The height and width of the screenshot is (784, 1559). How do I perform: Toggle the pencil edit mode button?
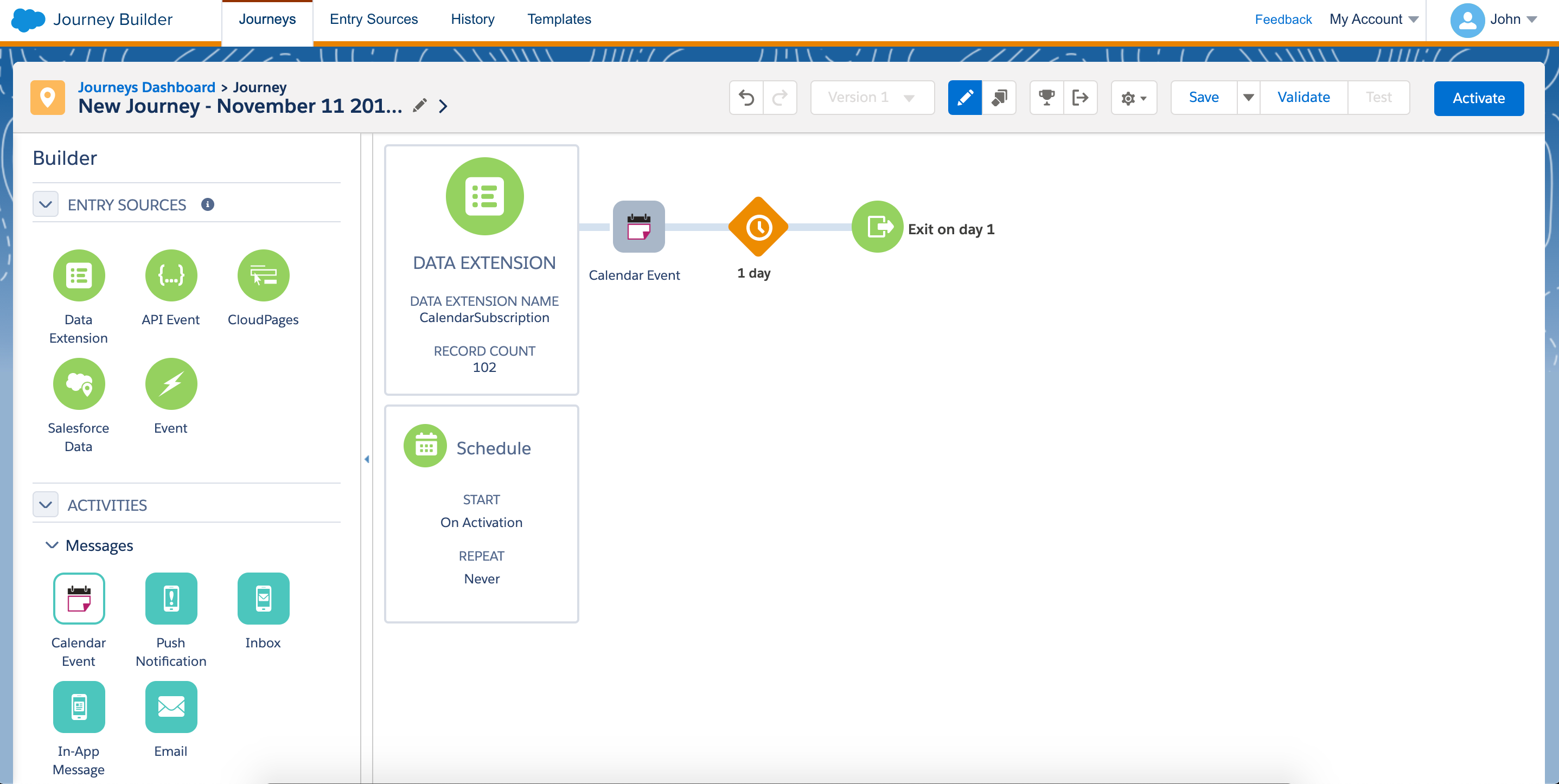(964, 98)
